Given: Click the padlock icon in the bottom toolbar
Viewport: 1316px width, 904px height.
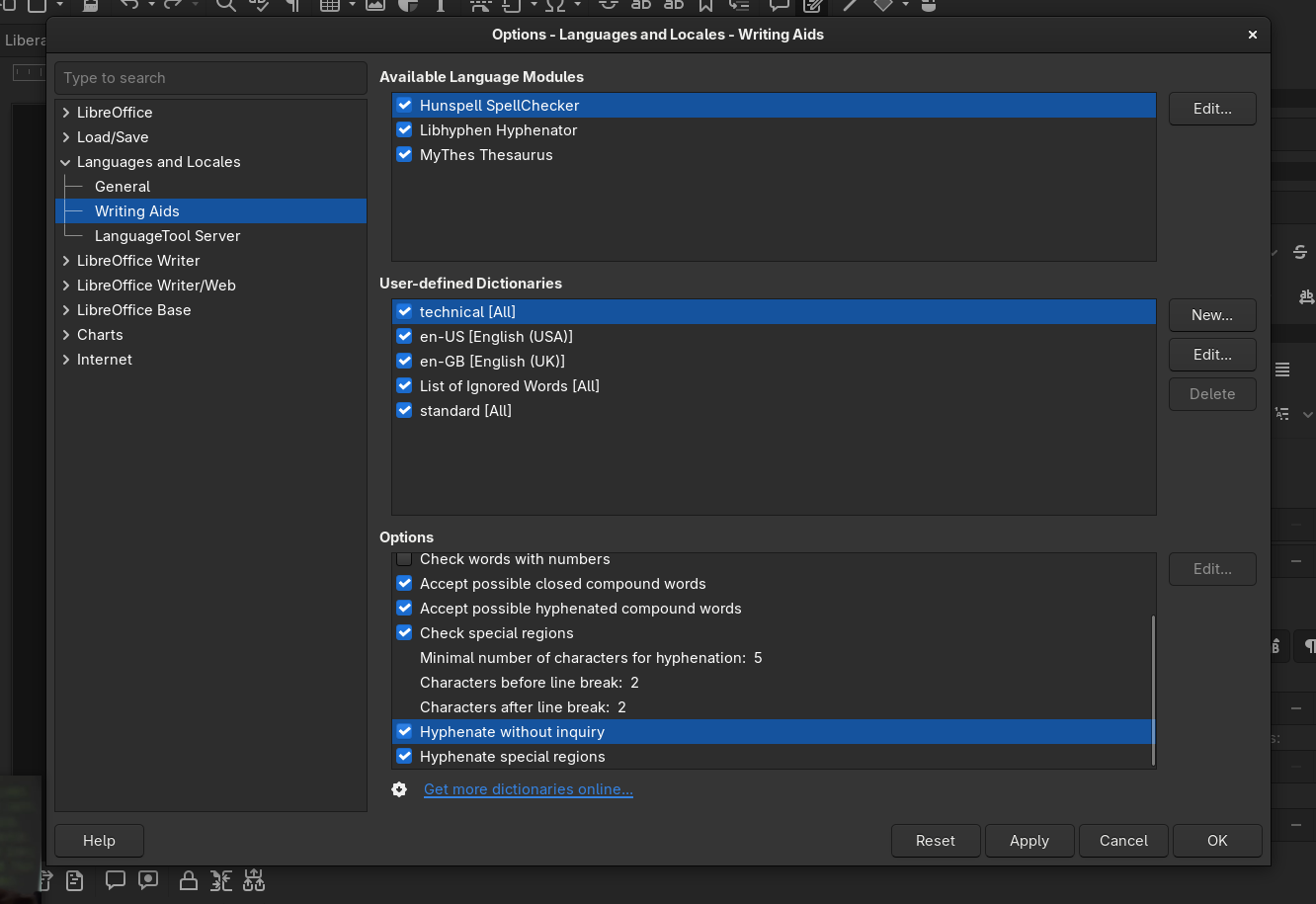Looking at the screenshot, I should 189,880.
